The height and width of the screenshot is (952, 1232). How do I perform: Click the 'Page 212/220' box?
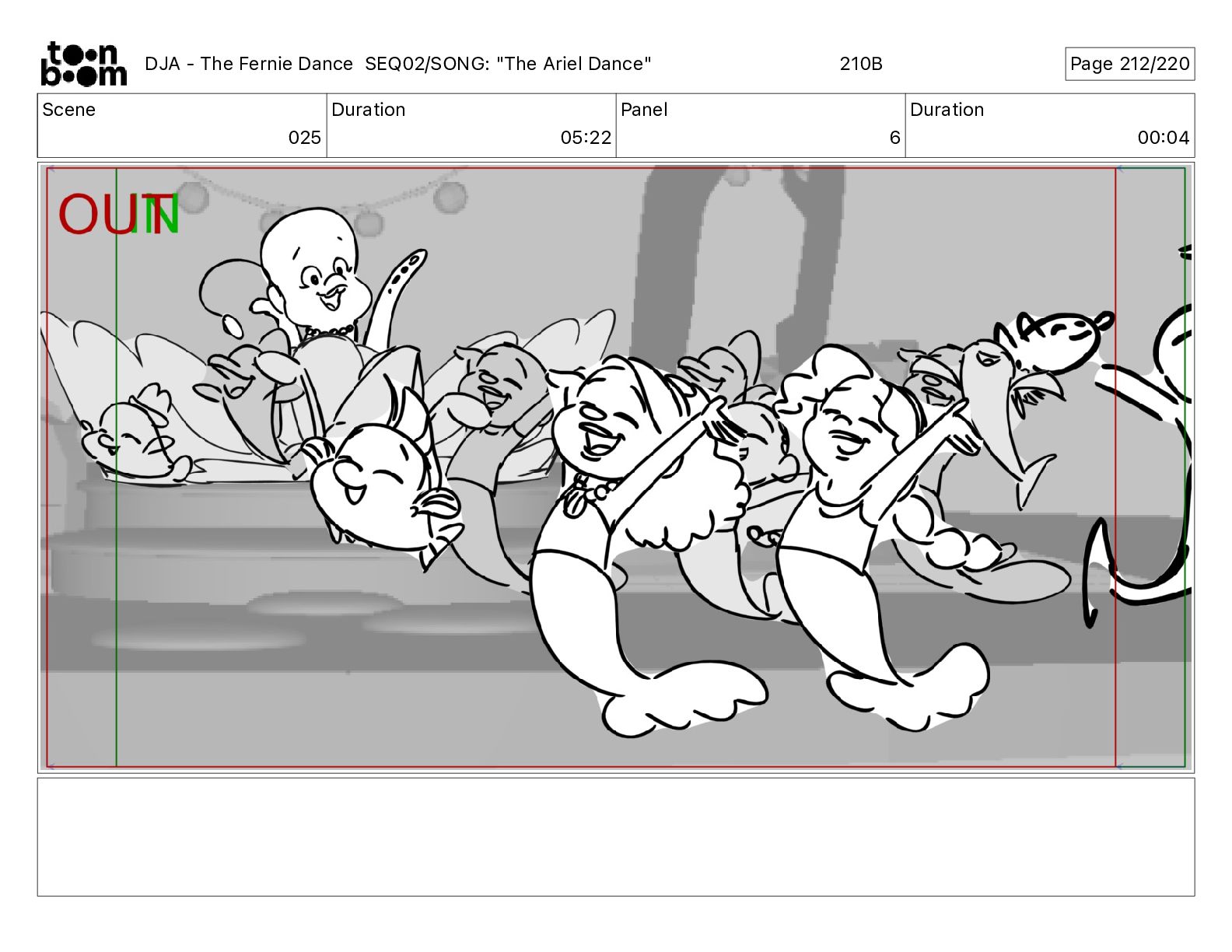[x=1129, y=64]
